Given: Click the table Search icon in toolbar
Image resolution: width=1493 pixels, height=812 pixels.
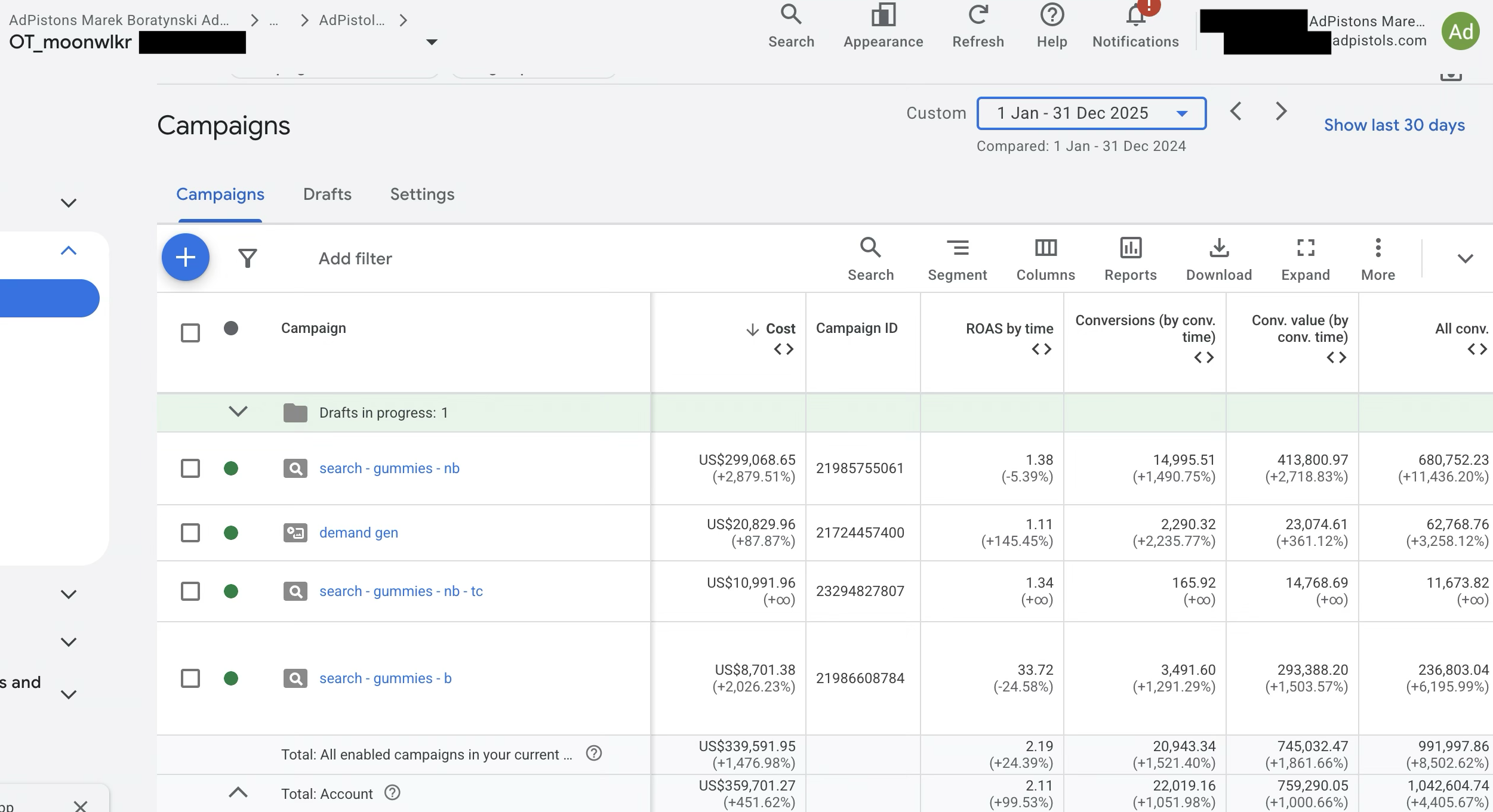Looking at the screenshot, I should 870,247.
